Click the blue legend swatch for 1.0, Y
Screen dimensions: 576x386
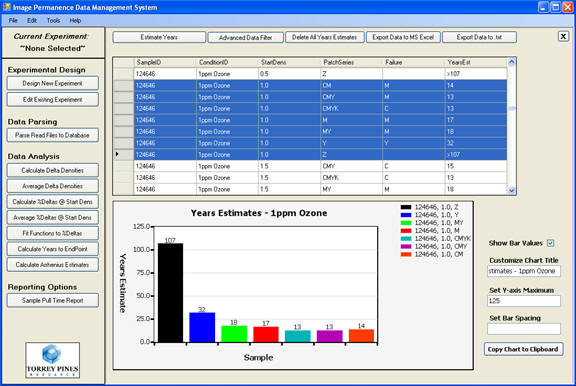coord(406,215)
